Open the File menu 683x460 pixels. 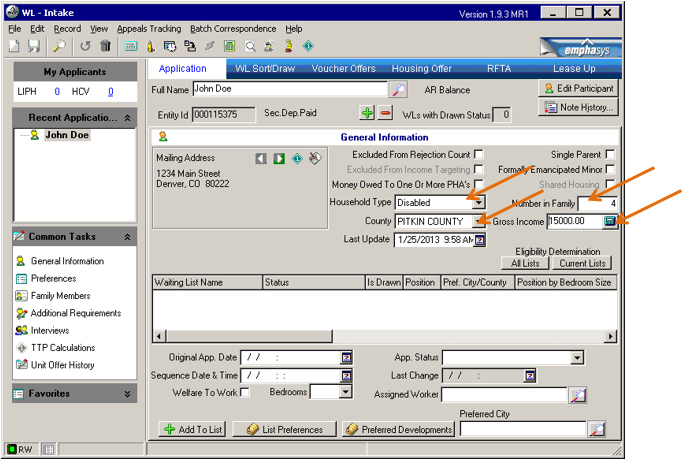tap(14, 29)
